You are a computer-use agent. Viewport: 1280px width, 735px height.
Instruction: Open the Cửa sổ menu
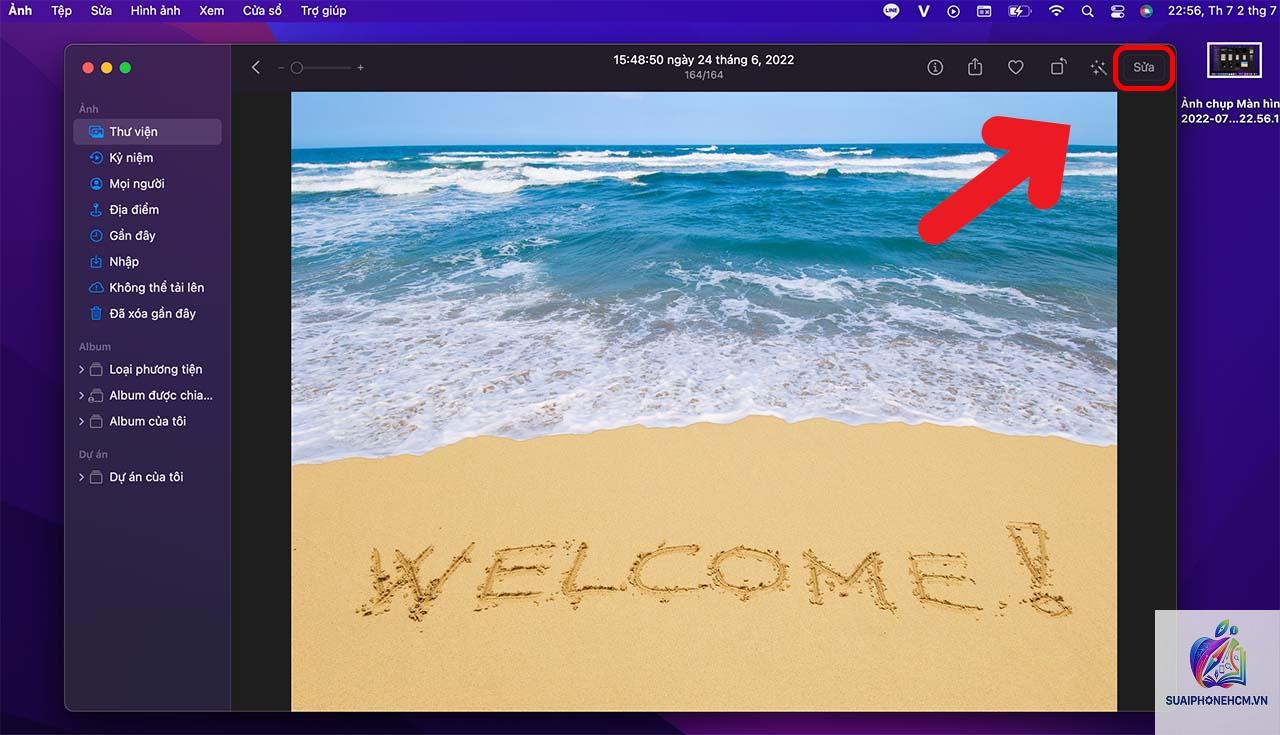pyautogui.click(x=262, y=10)
